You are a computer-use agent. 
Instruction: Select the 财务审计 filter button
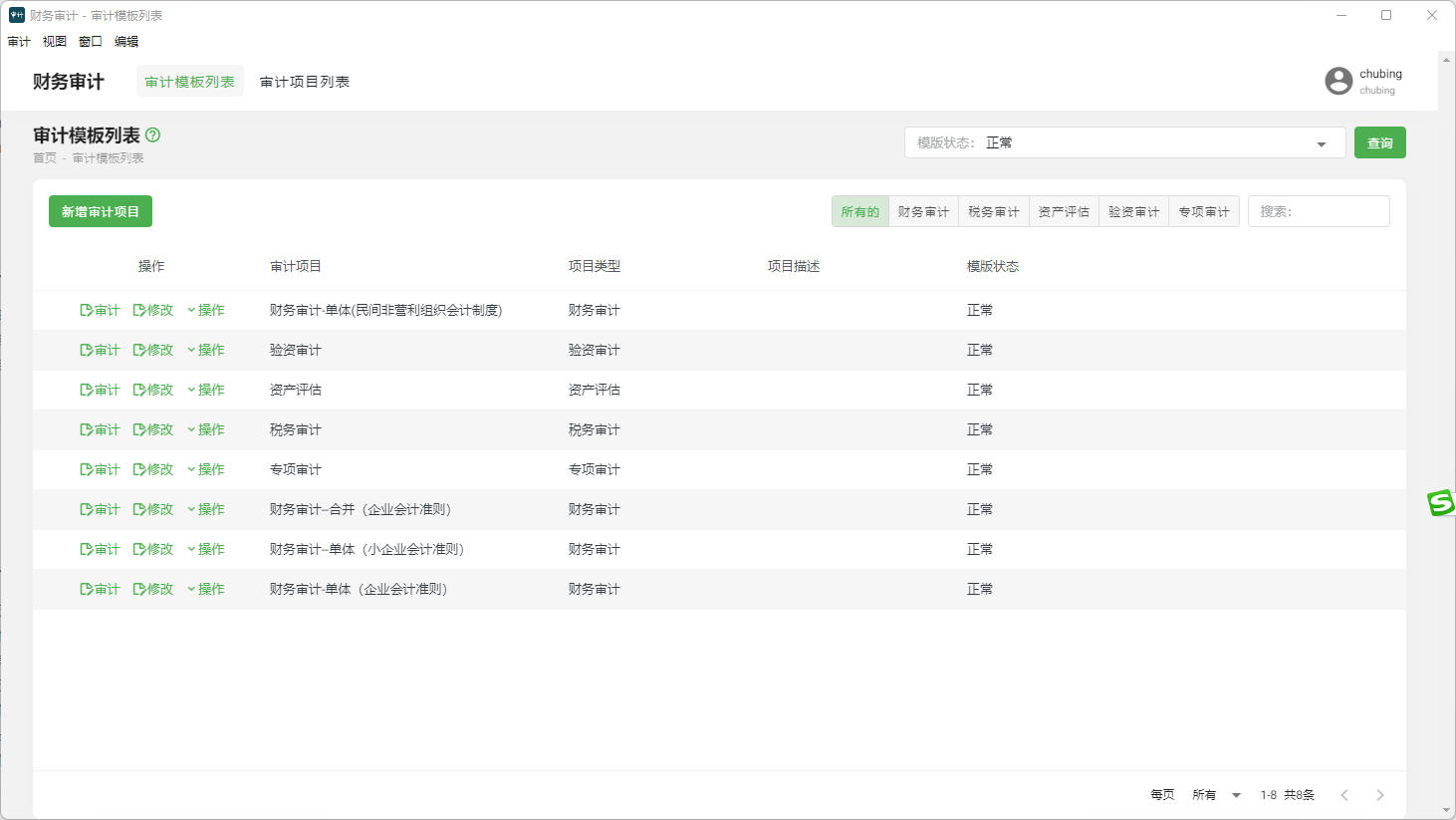click(923, 210)
